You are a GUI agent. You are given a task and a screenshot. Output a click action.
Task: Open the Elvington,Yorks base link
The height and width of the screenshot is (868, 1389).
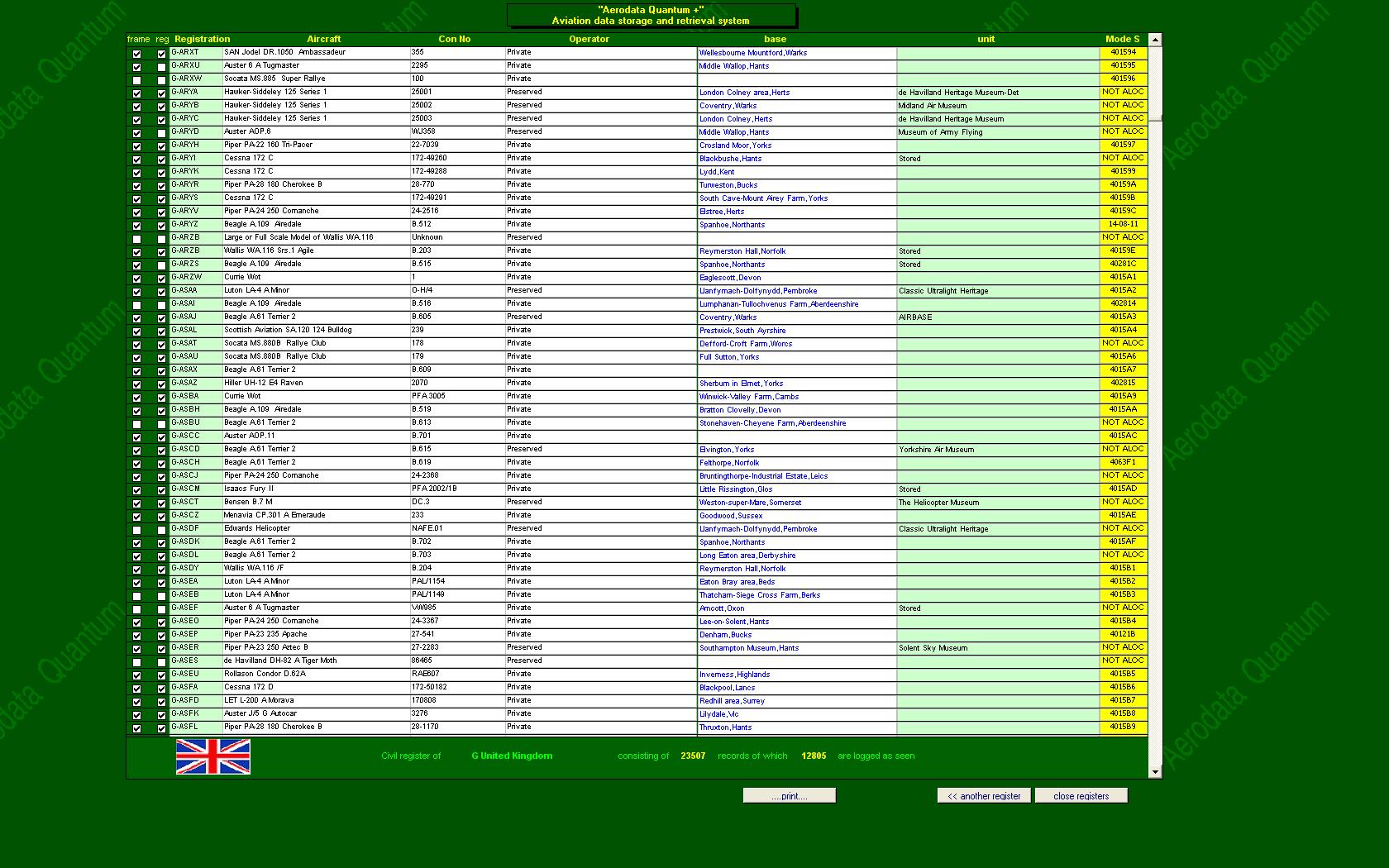(727, 450)
